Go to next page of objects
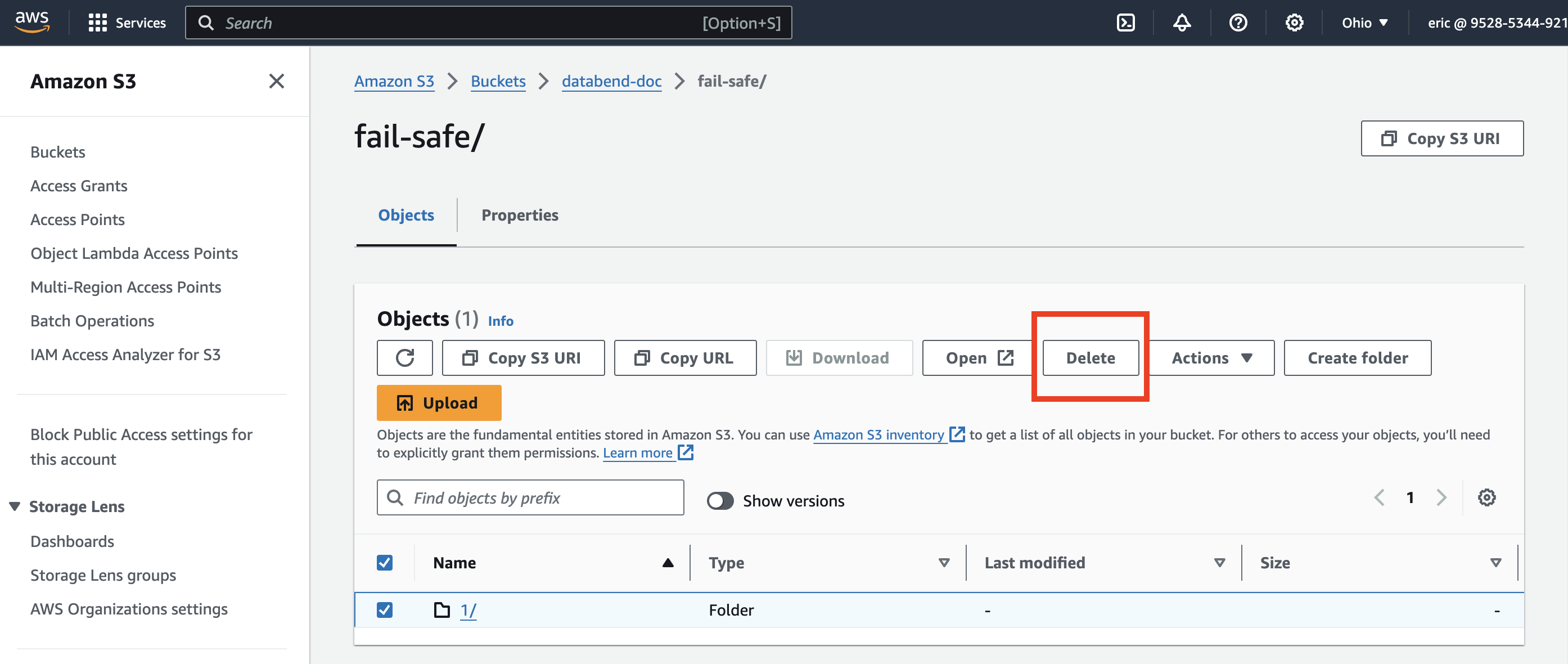The image size is (1568, 664). [1441, 497]
